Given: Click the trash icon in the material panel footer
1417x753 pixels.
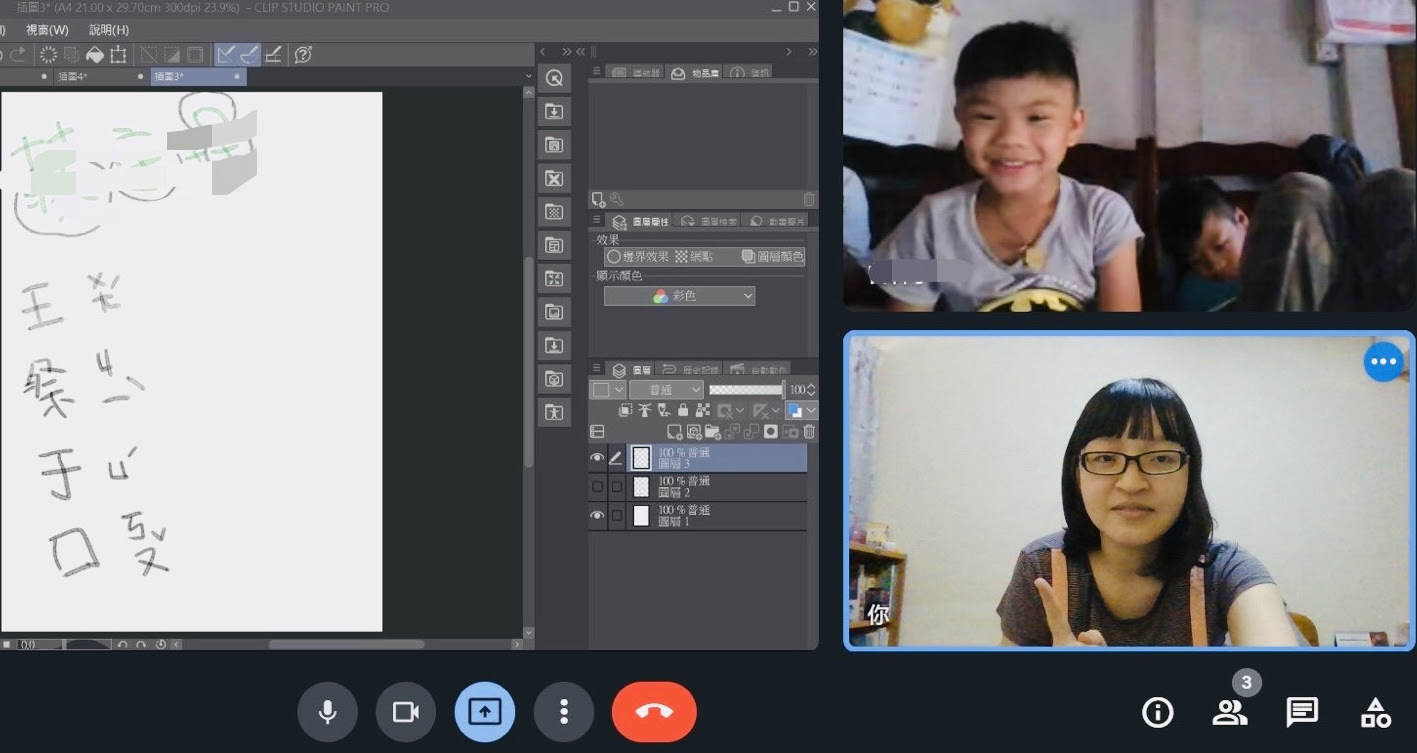Looking at the screenshot, I should tap(809, 199).
